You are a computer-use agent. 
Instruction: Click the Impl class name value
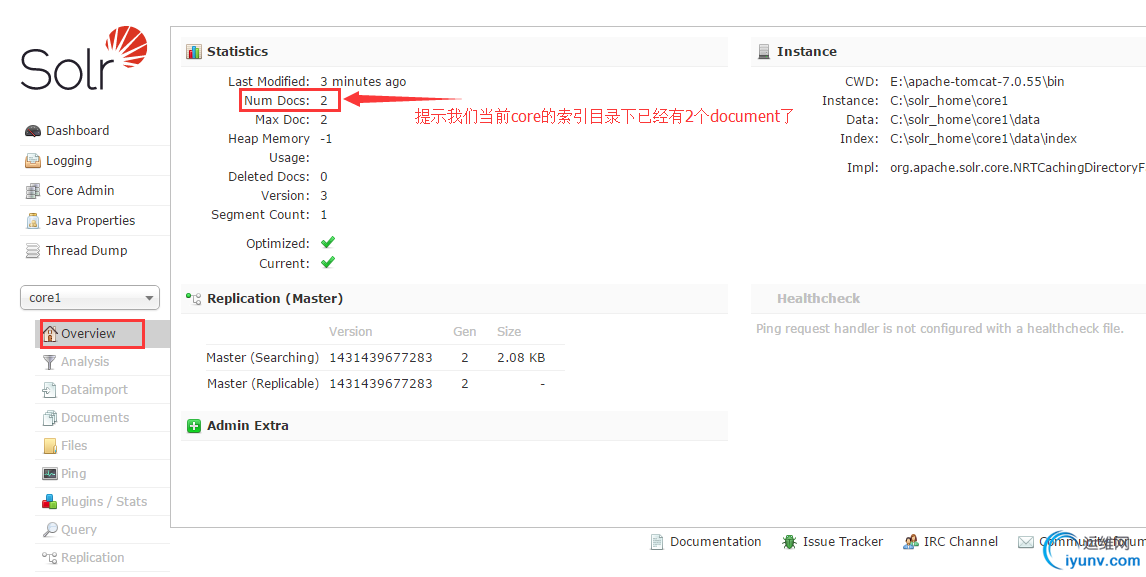tap(1017, 168)
